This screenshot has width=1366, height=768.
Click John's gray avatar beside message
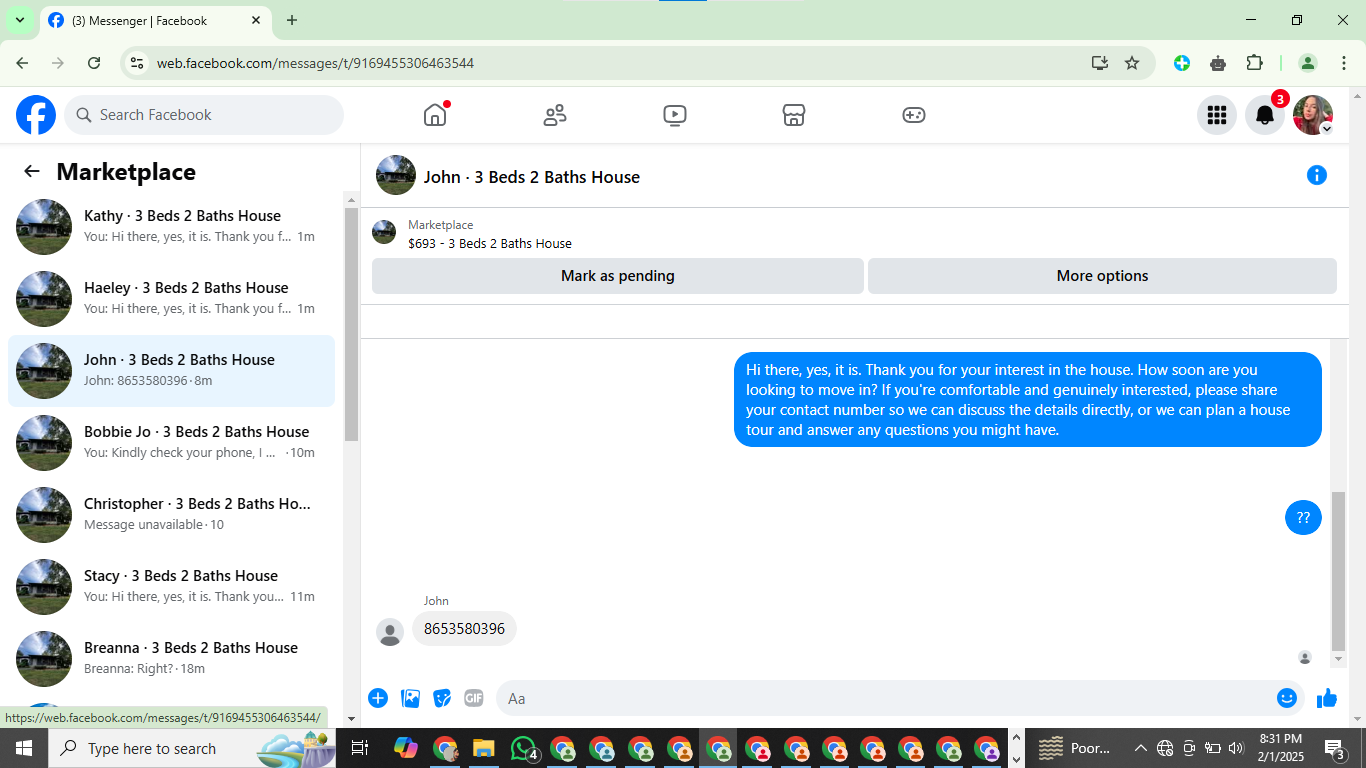390,632
